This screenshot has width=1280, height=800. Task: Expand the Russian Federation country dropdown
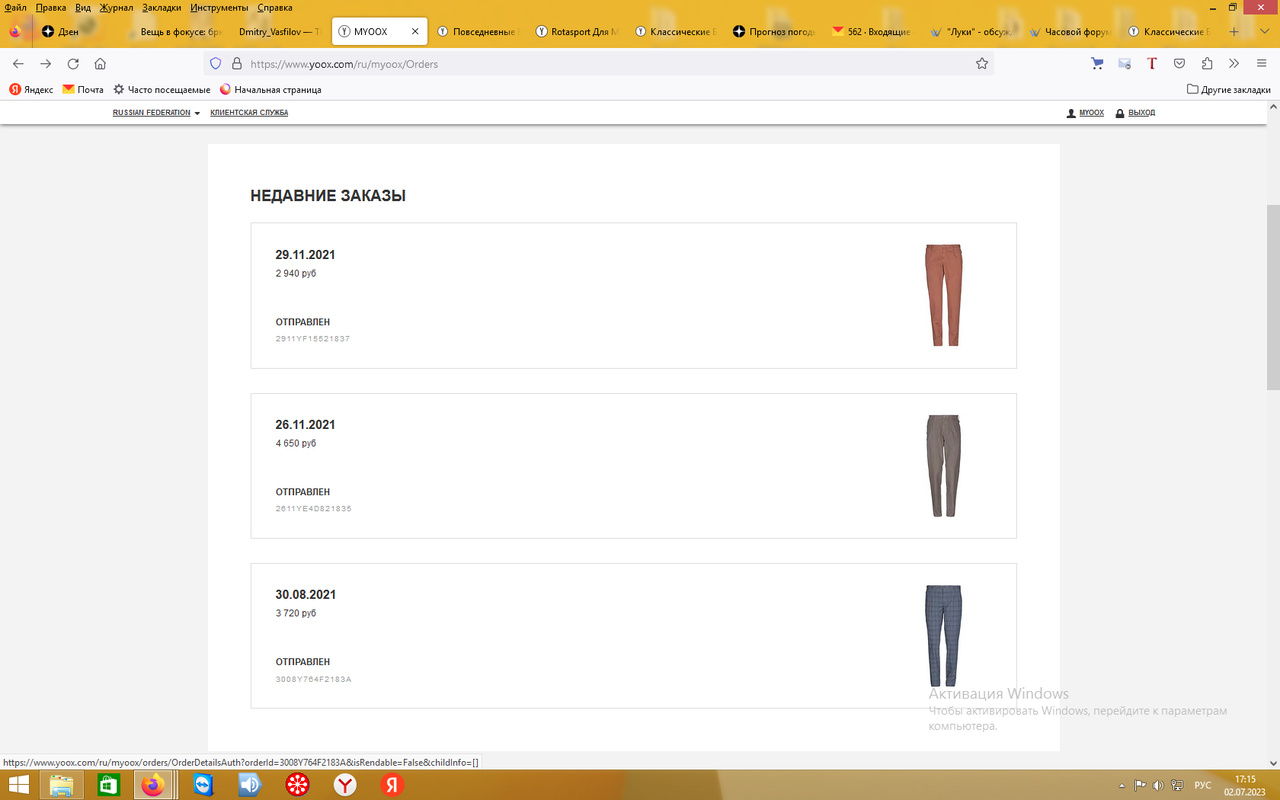tap(156, 113)
